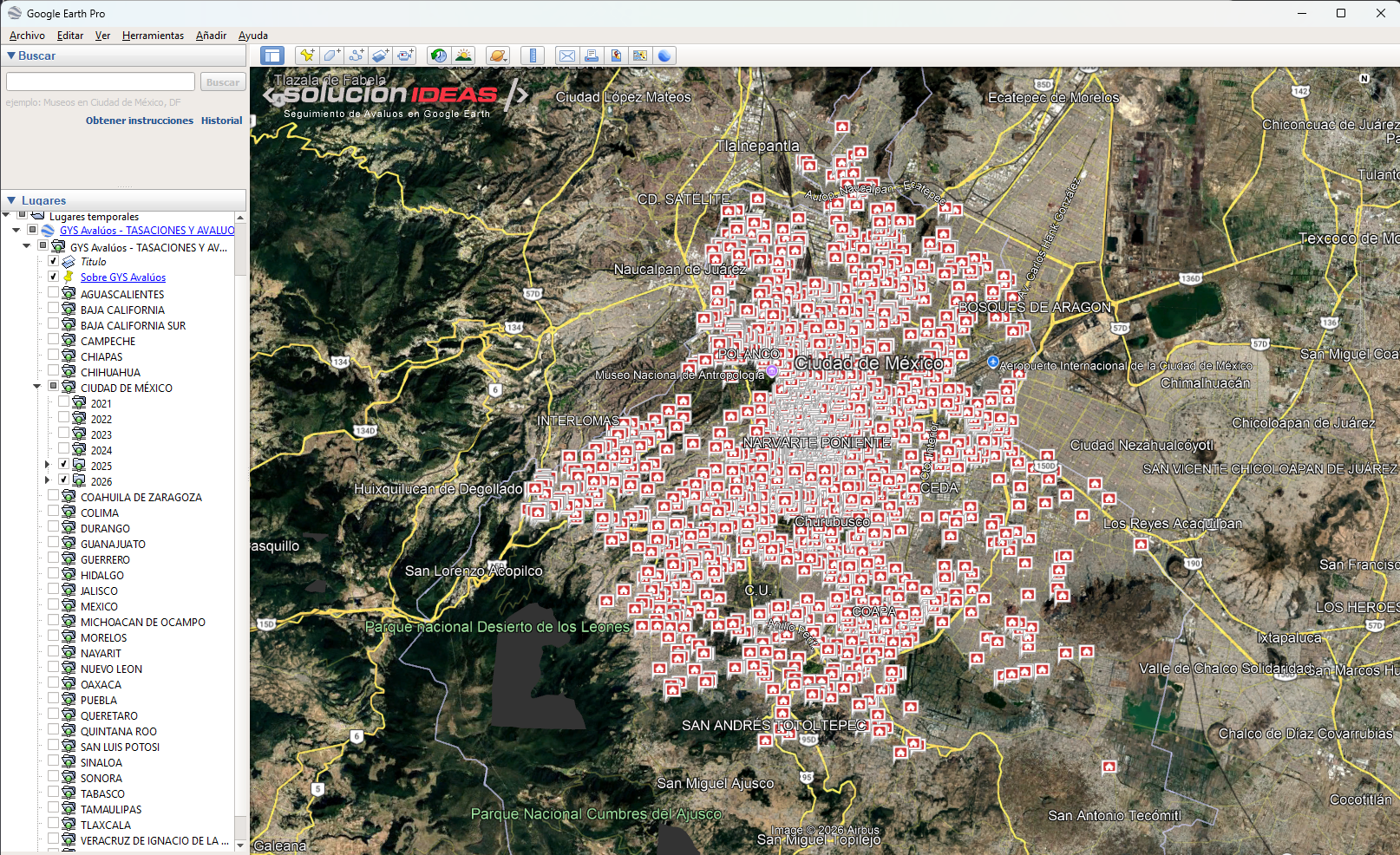1400x855 pixels.
Task: Open the Ruler measurement tool
Action: coord(533,55)
